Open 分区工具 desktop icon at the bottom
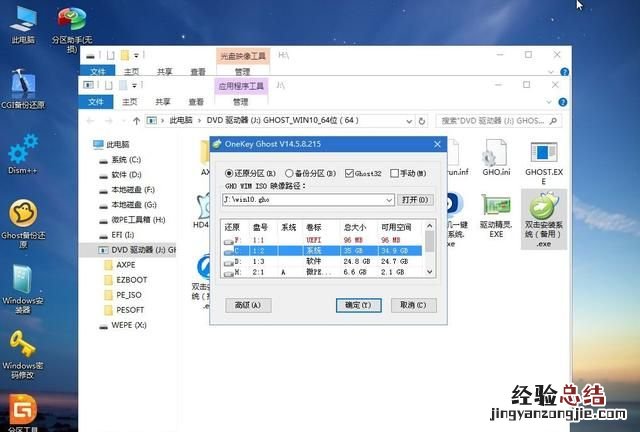Screen dimensions: 640x432 pyautogui.click(x=23, y=412)
